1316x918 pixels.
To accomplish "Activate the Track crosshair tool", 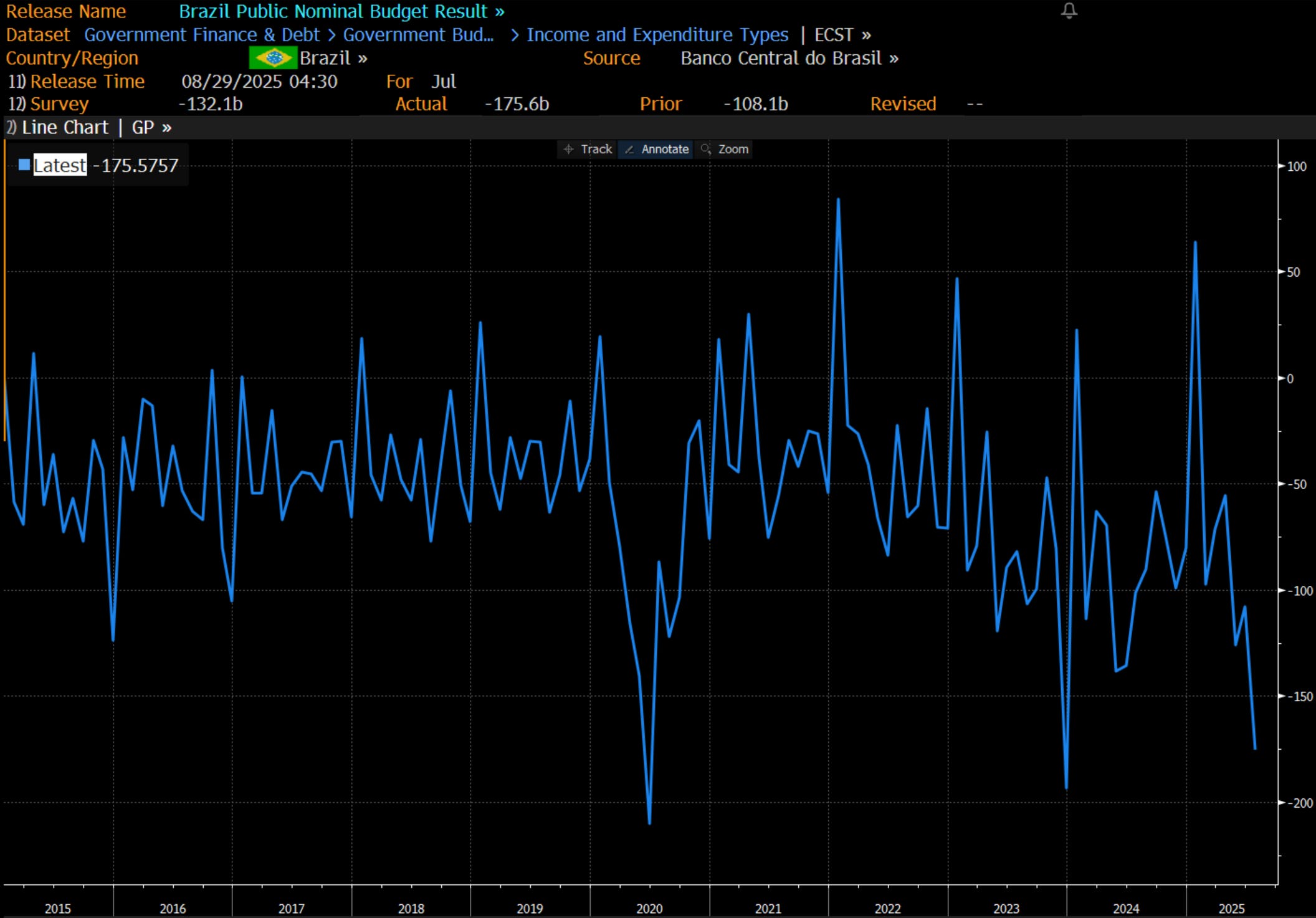I will pyautogui.click(x=588, y=150).
